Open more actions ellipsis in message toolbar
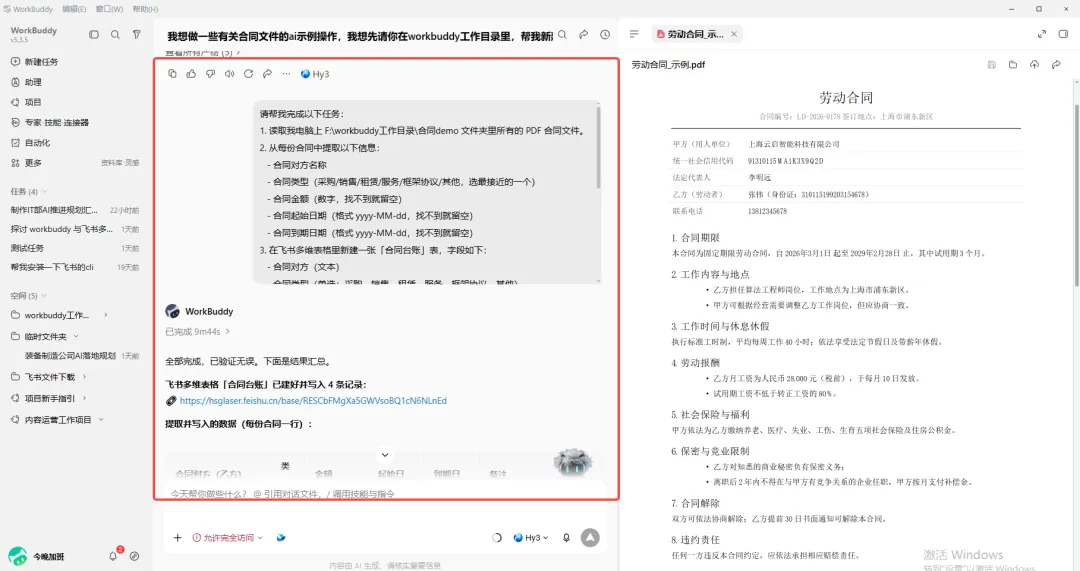 pos(287,74)
